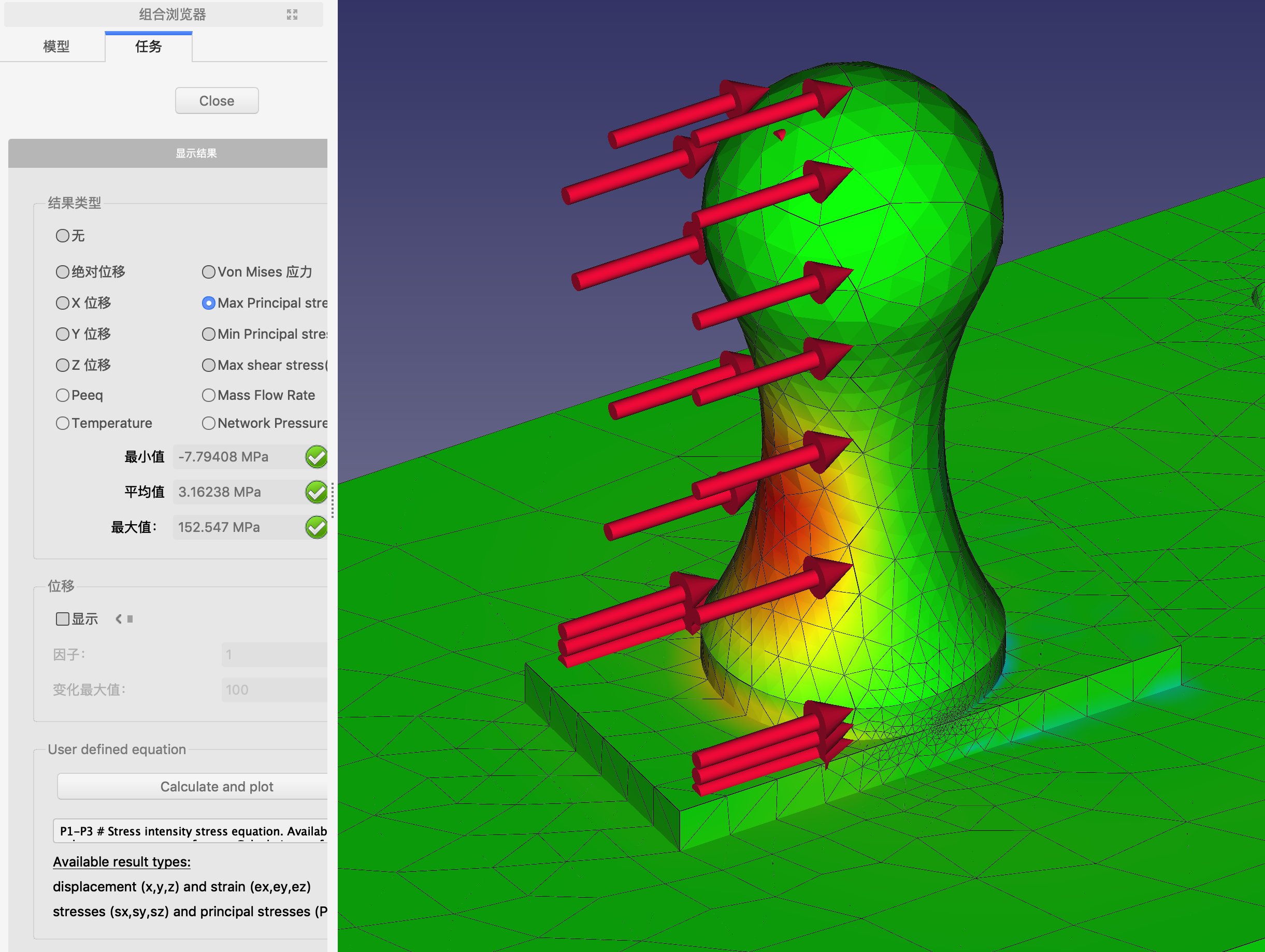Select Min Principal stress radio button

(209, 334)
